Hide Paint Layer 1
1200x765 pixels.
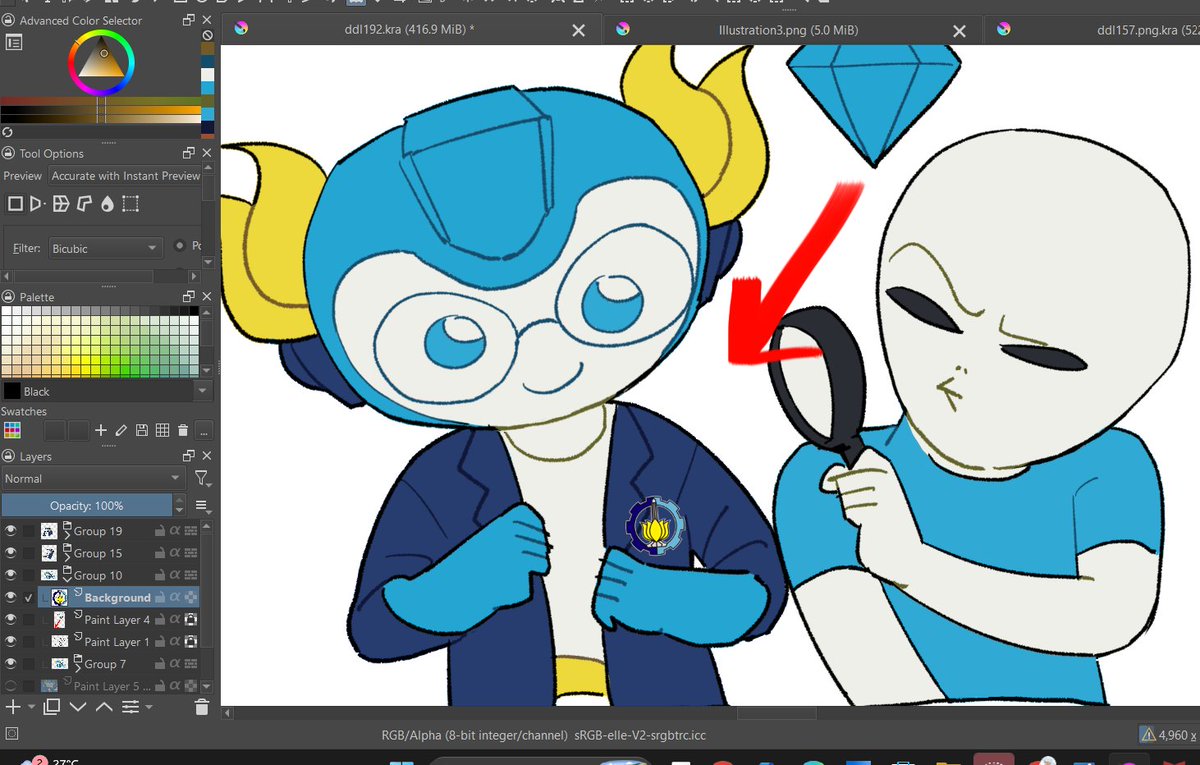pyautogui.click(x=11, y=641)
